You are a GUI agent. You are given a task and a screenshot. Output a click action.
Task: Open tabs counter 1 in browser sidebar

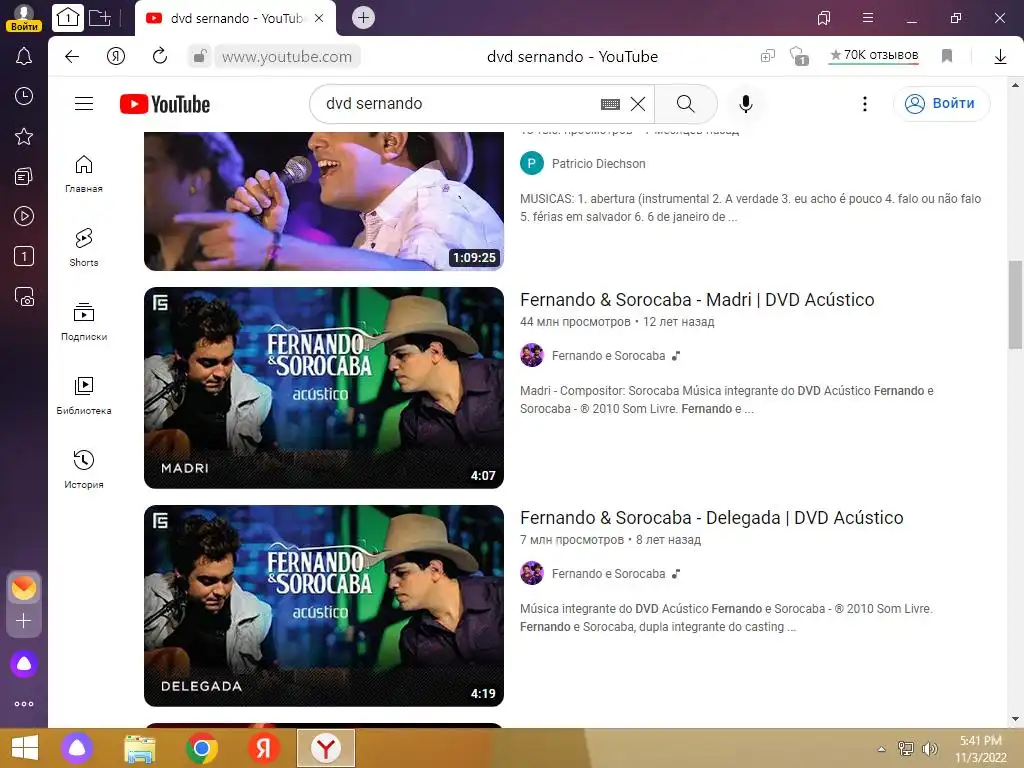click(24, 256)
